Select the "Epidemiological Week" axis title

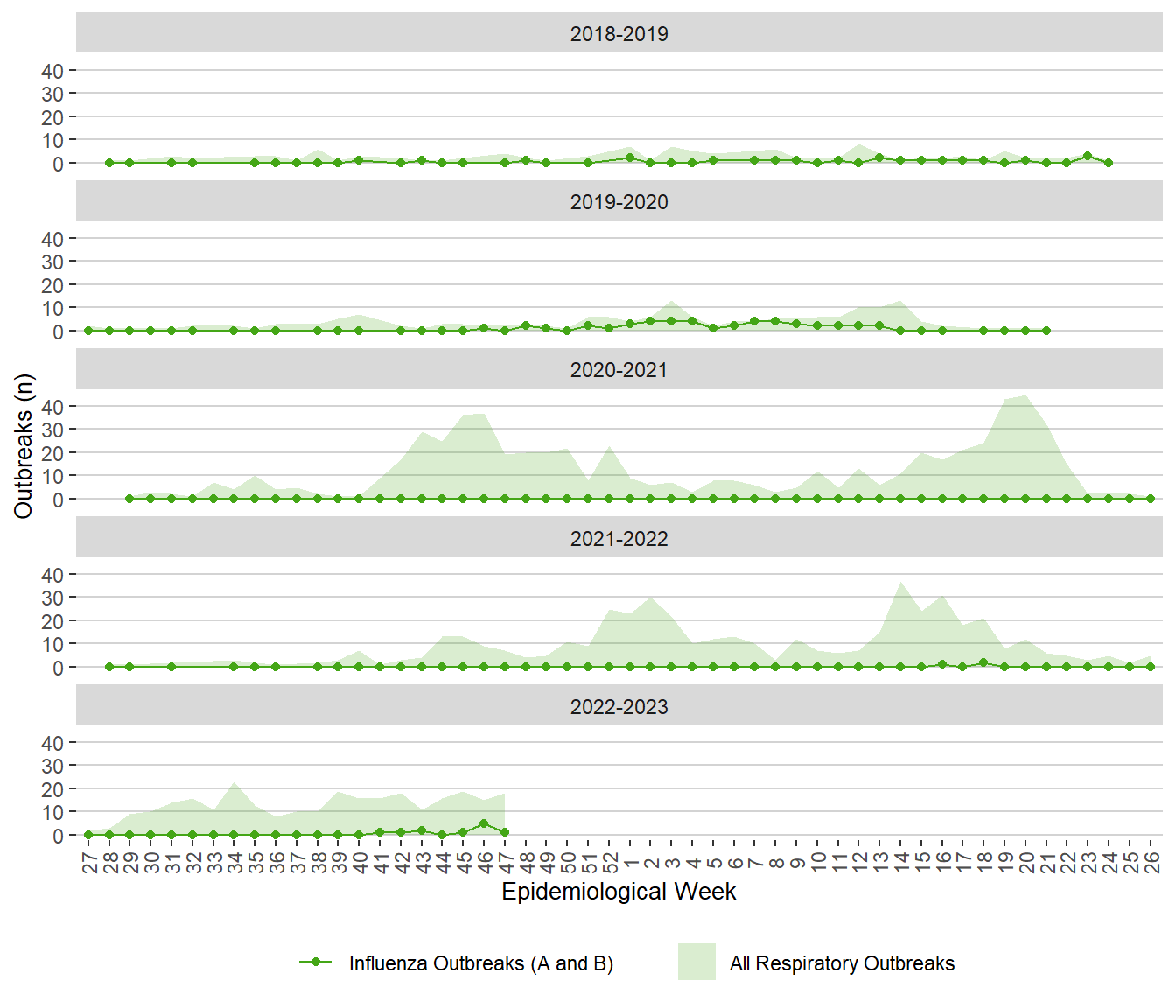coord(619,892)
